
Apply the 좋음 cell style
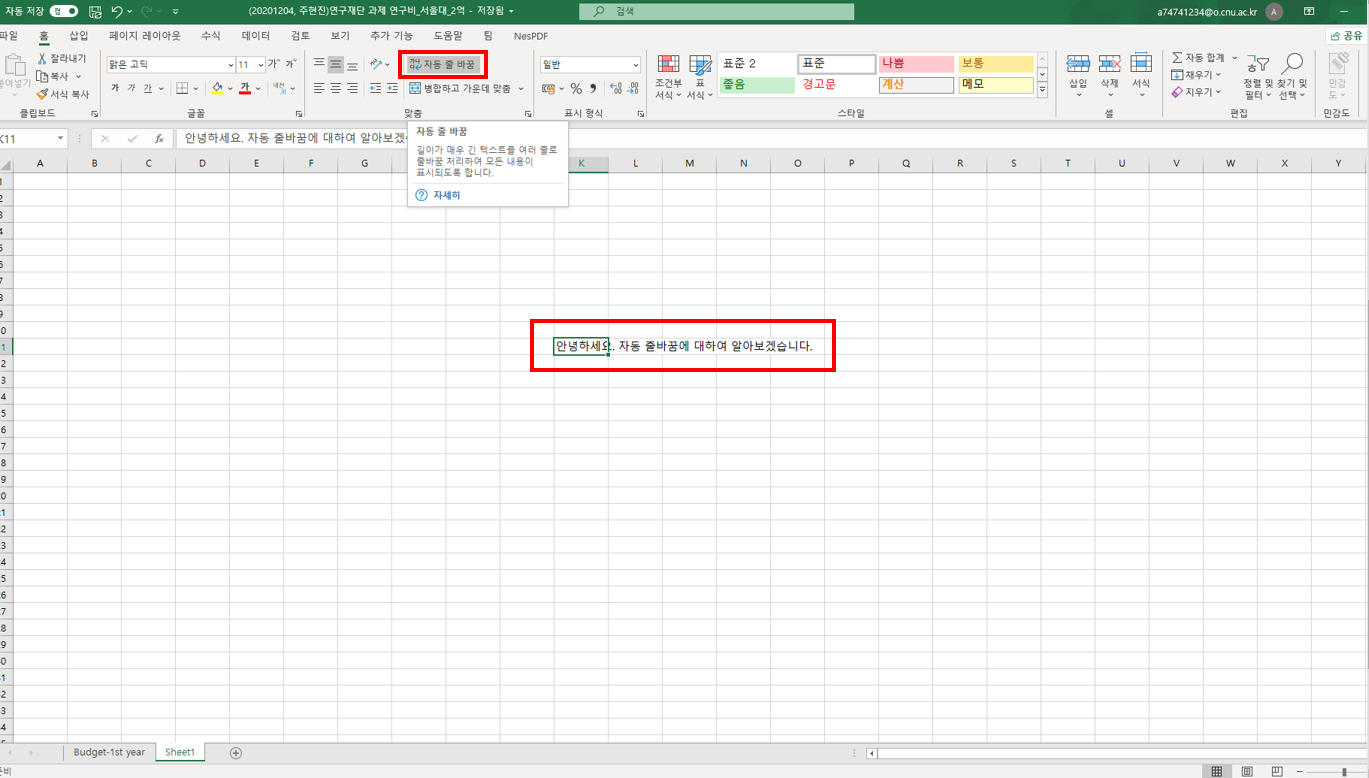(x=755, y=85)
